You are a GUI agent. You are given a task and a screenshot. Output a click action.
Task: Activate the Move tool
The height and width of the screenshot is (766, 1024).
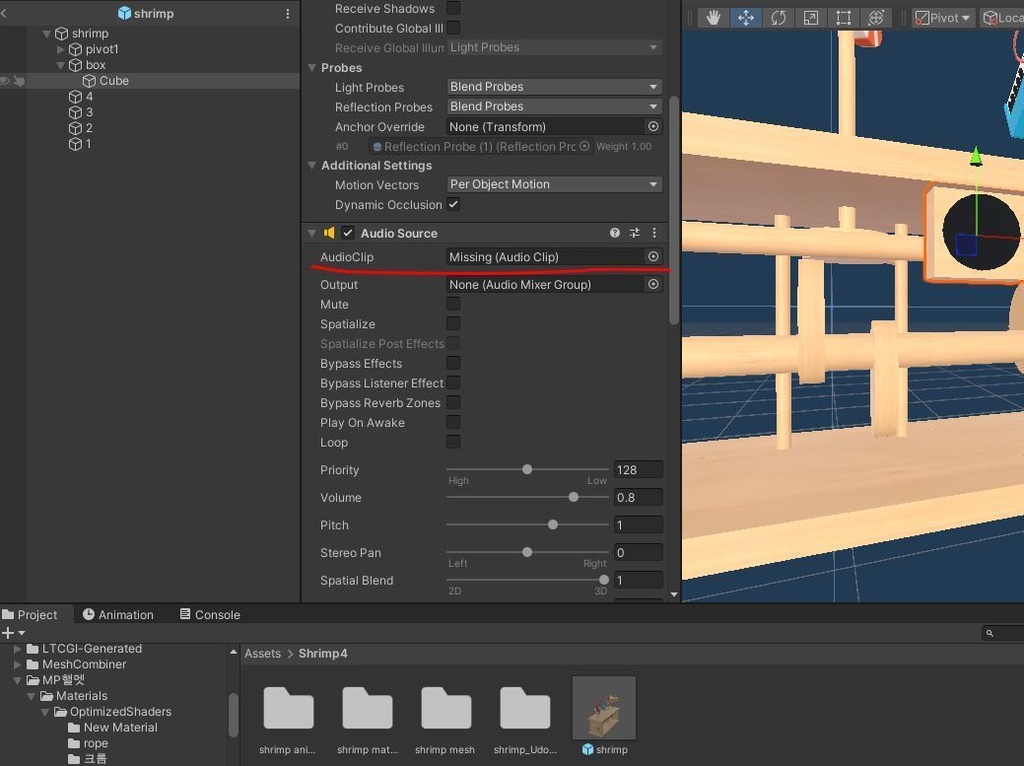[746, 18]
